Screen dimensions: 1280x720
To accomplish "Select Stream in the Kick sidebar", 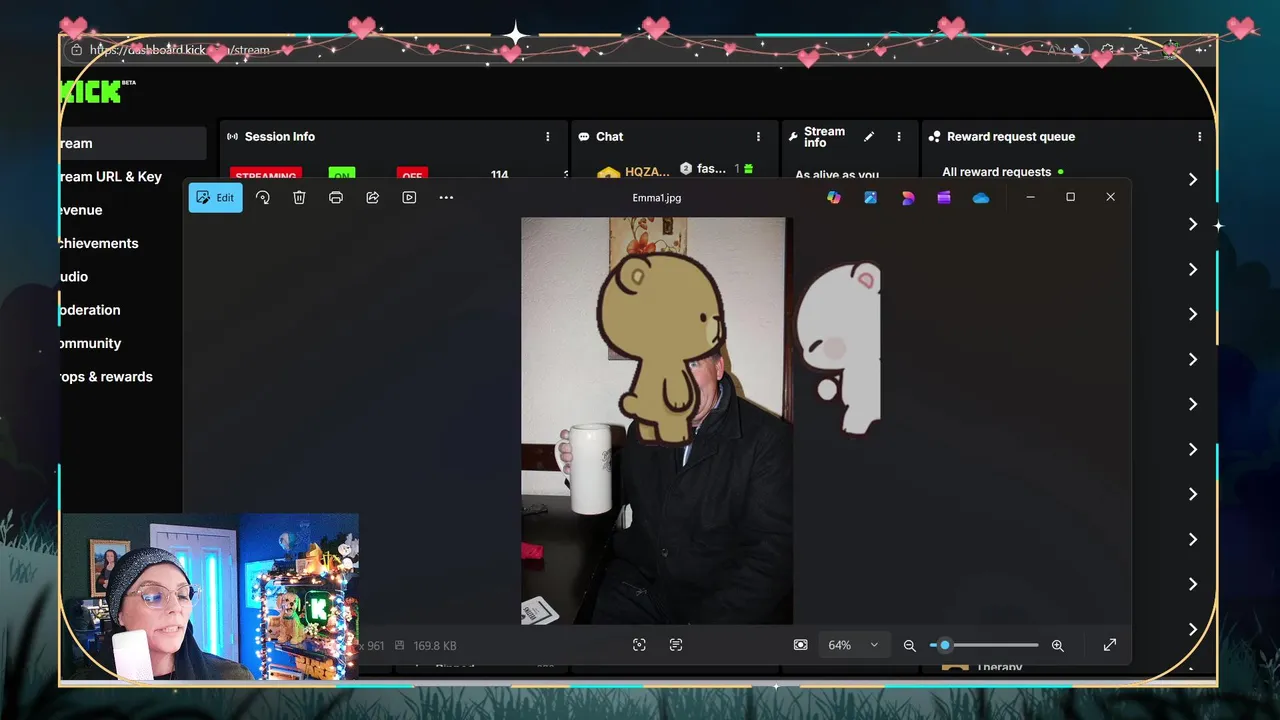I will [x=133, y=143].
